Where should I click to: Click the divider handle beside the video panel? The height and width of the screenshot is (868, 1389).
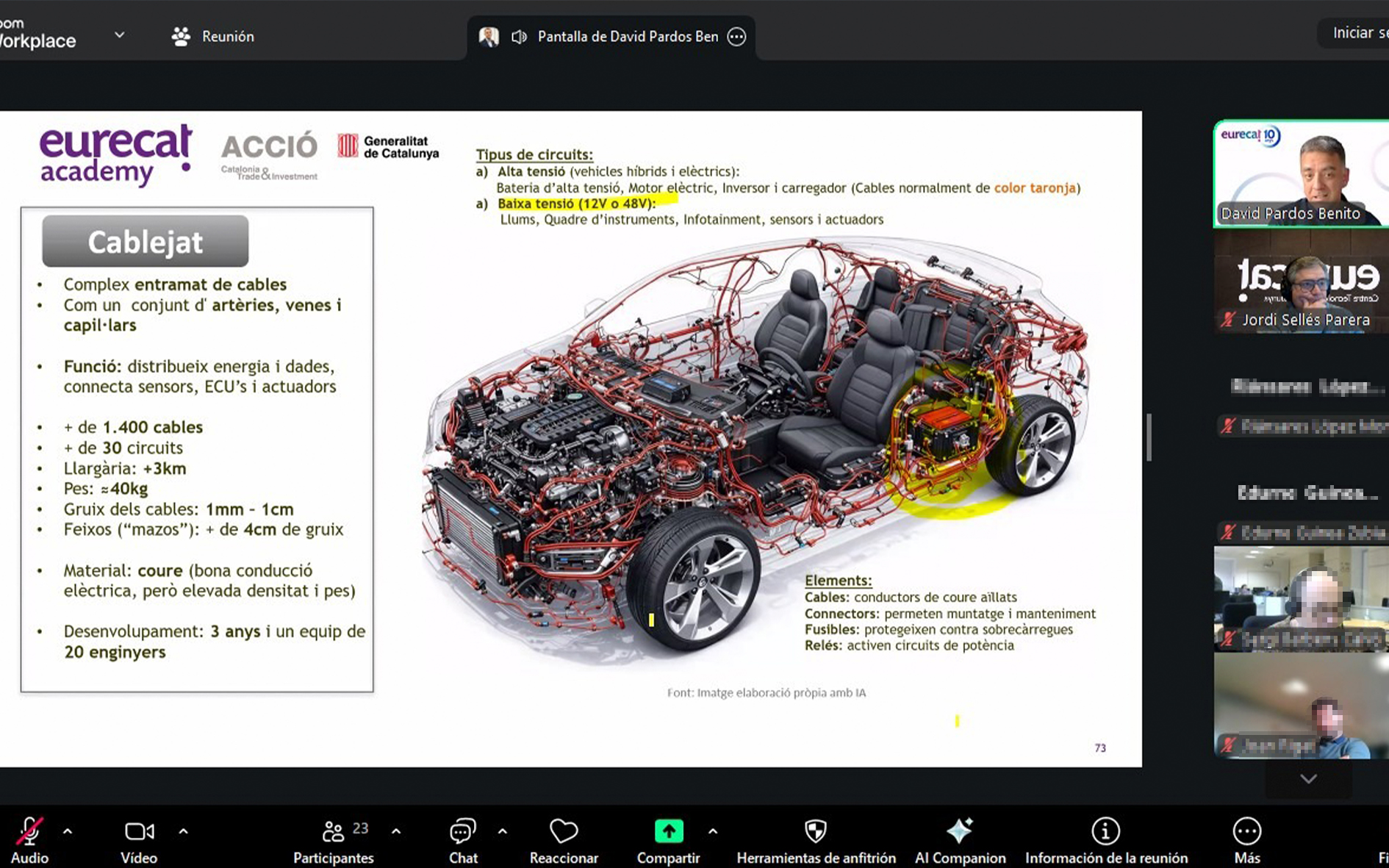[1149, 437]
